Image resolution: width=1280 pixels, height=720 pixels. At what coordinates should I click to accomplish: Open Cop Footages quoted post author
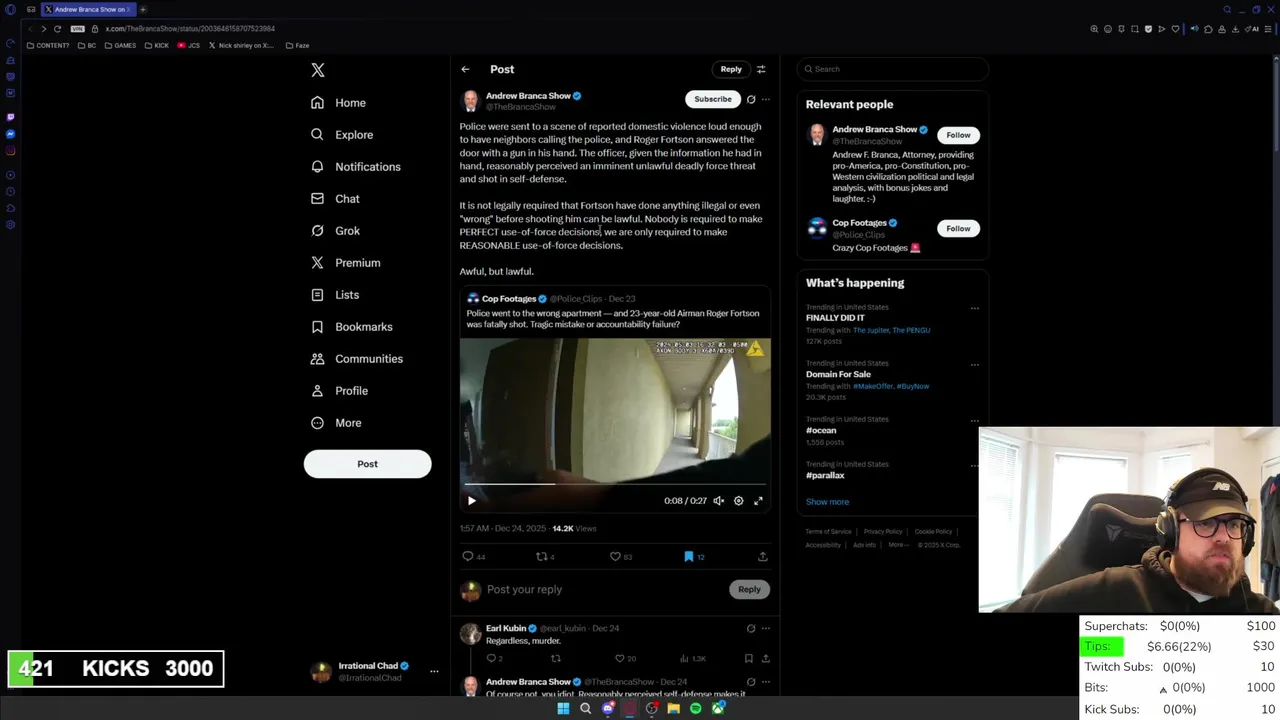[x=509, y=299]
